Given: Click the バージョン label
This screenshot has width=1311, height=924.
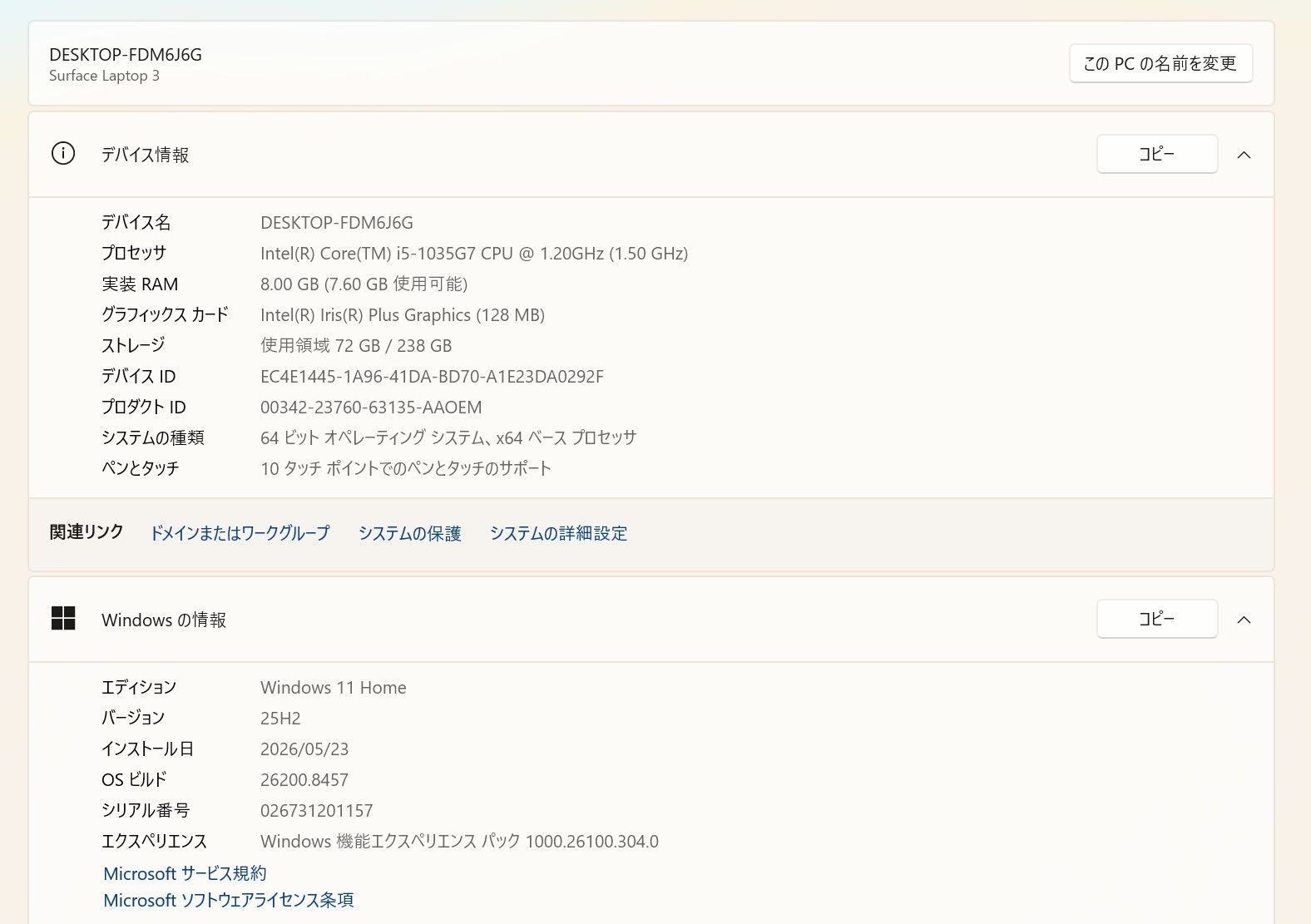Looking at the screenshot, I should point(133,718).
